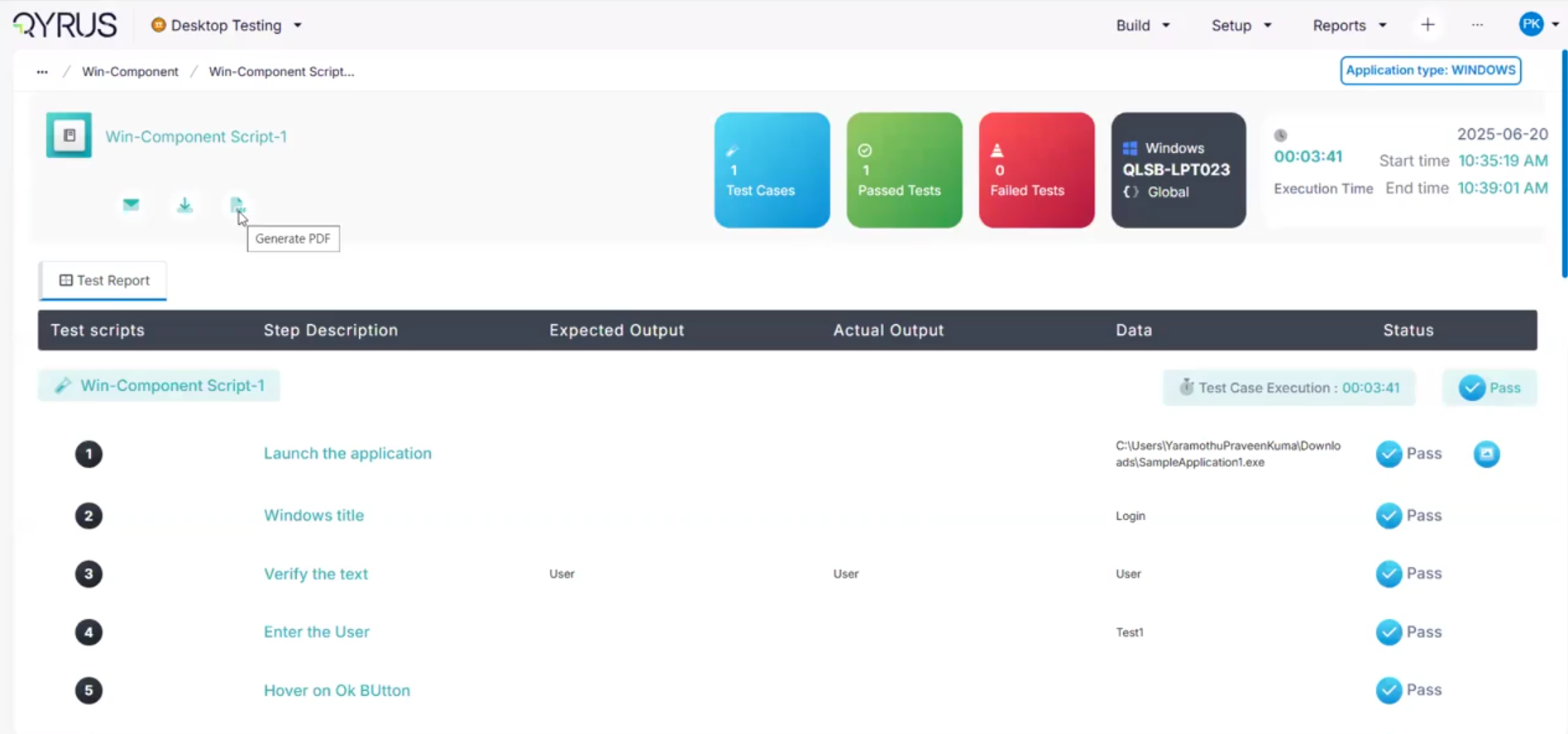Screen dimensions: 1568x734
Task: Click the Passed Tests green card
Action: pos(904,170)
